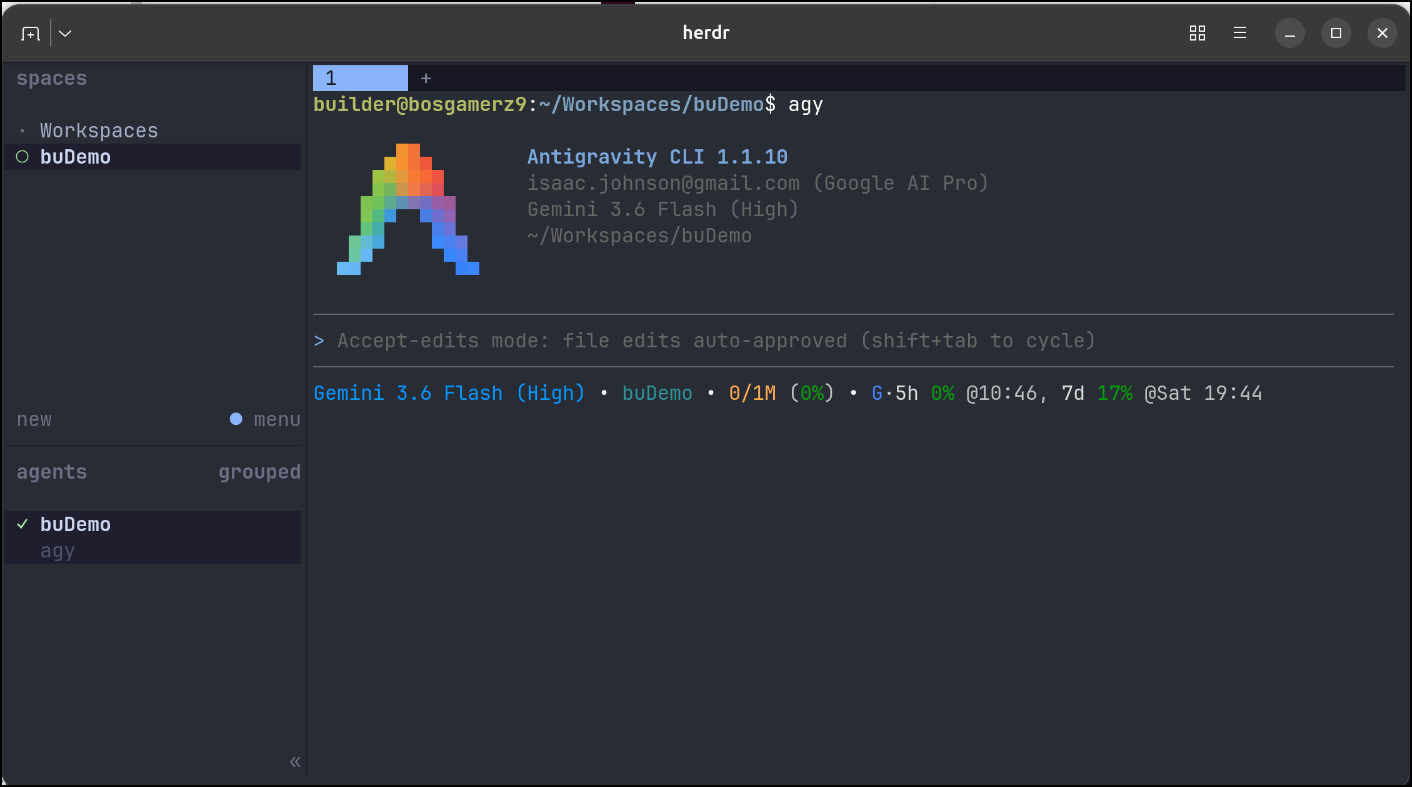Image resolution: width=1412 pixels, height=787 pixels.
Task: Click the 0/1M token count
Action: (752, 393)
